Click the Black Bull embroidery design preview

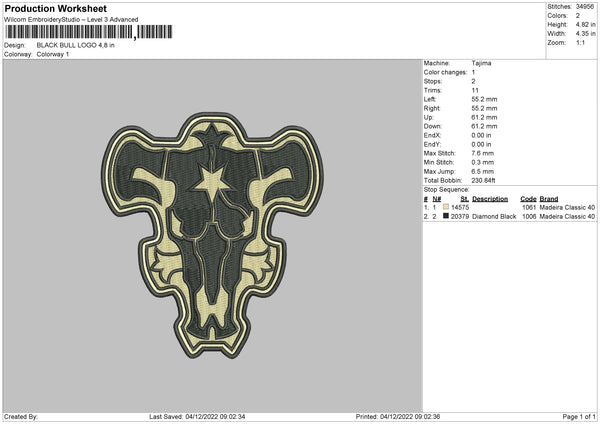[212, 235]
